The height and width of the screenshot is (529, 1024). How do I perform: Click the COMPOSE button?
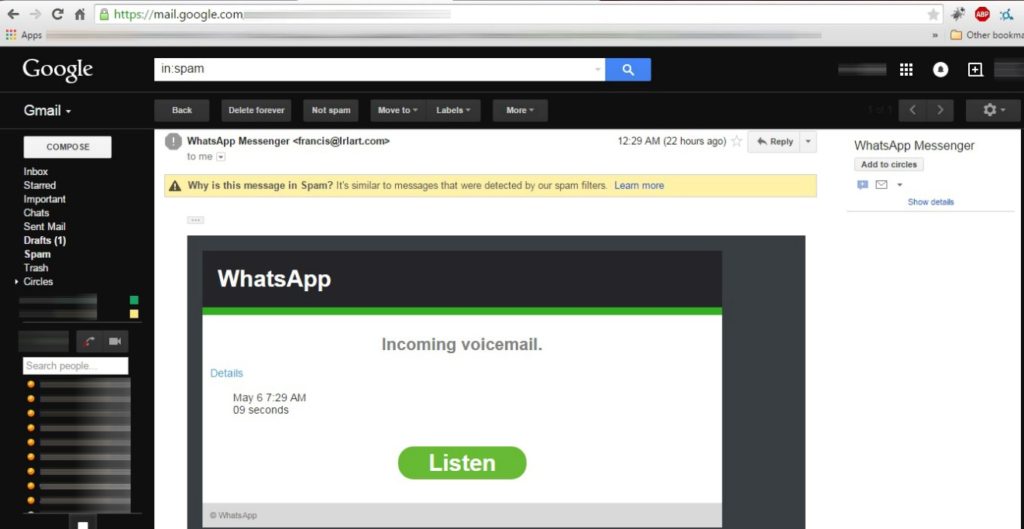[67, 147]
